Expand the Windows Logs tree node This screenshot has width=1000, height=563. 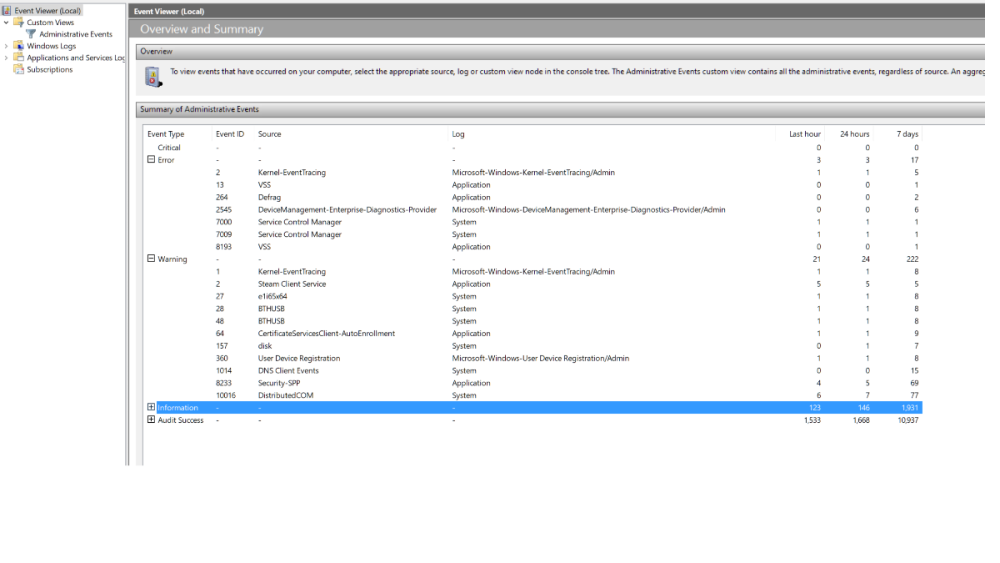point(6,46)
